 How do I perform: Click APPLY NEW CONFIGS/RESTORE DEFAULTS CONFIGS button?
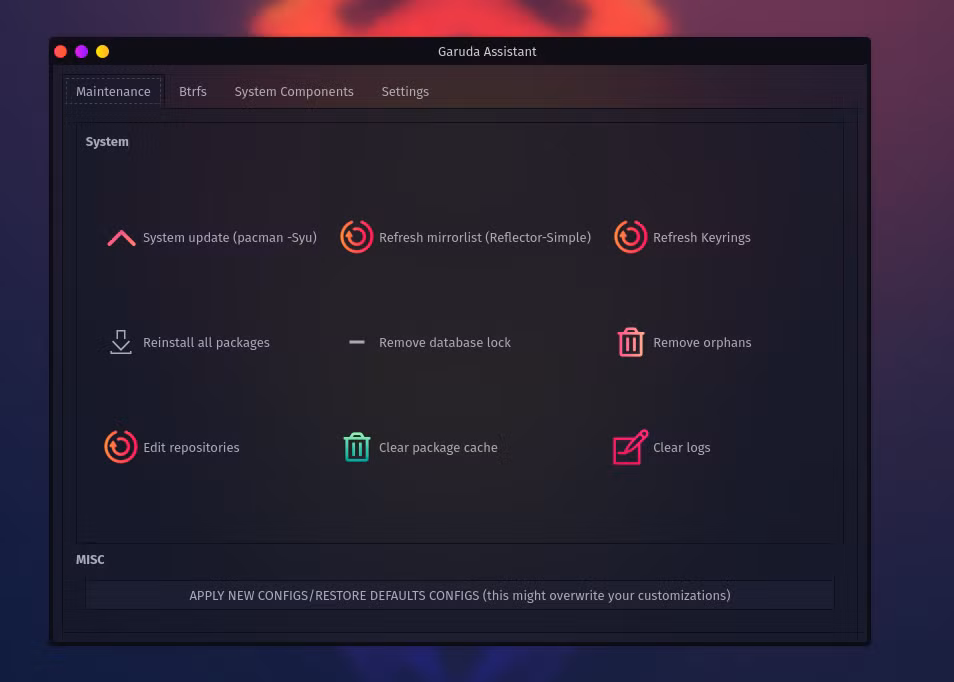460,596
